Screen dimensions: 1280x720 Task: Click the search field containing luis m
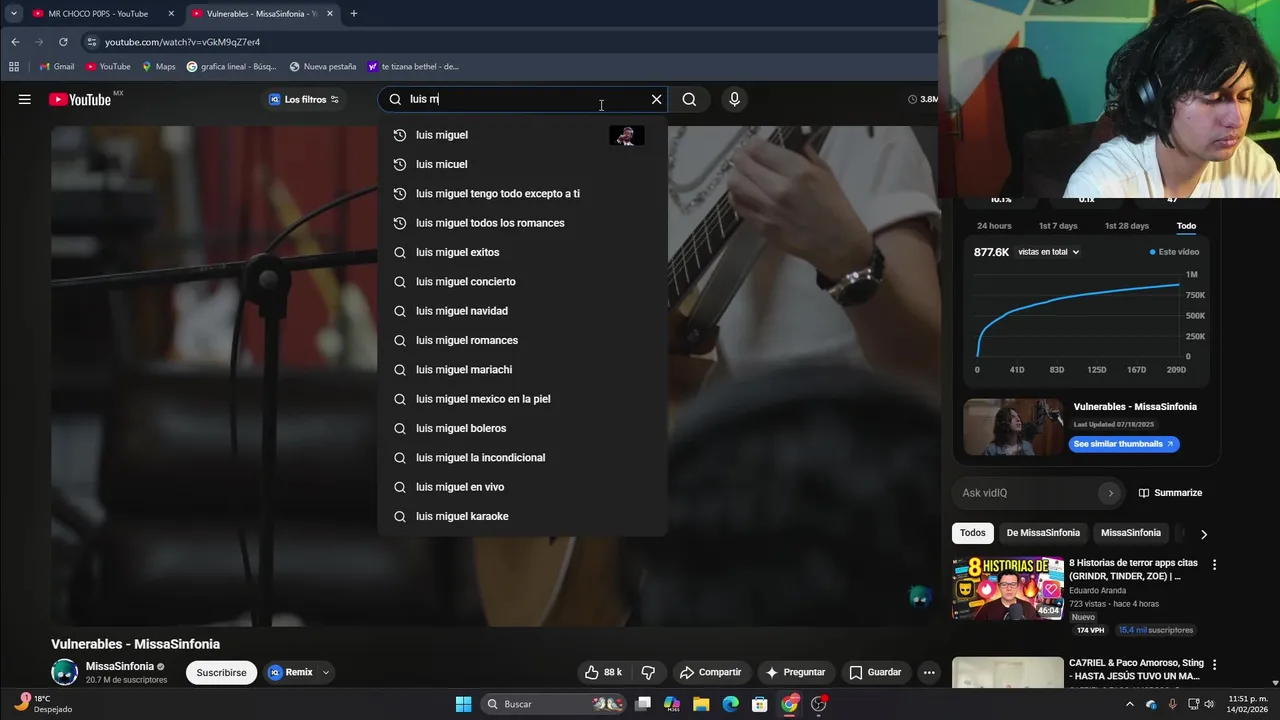coord(525,99)
